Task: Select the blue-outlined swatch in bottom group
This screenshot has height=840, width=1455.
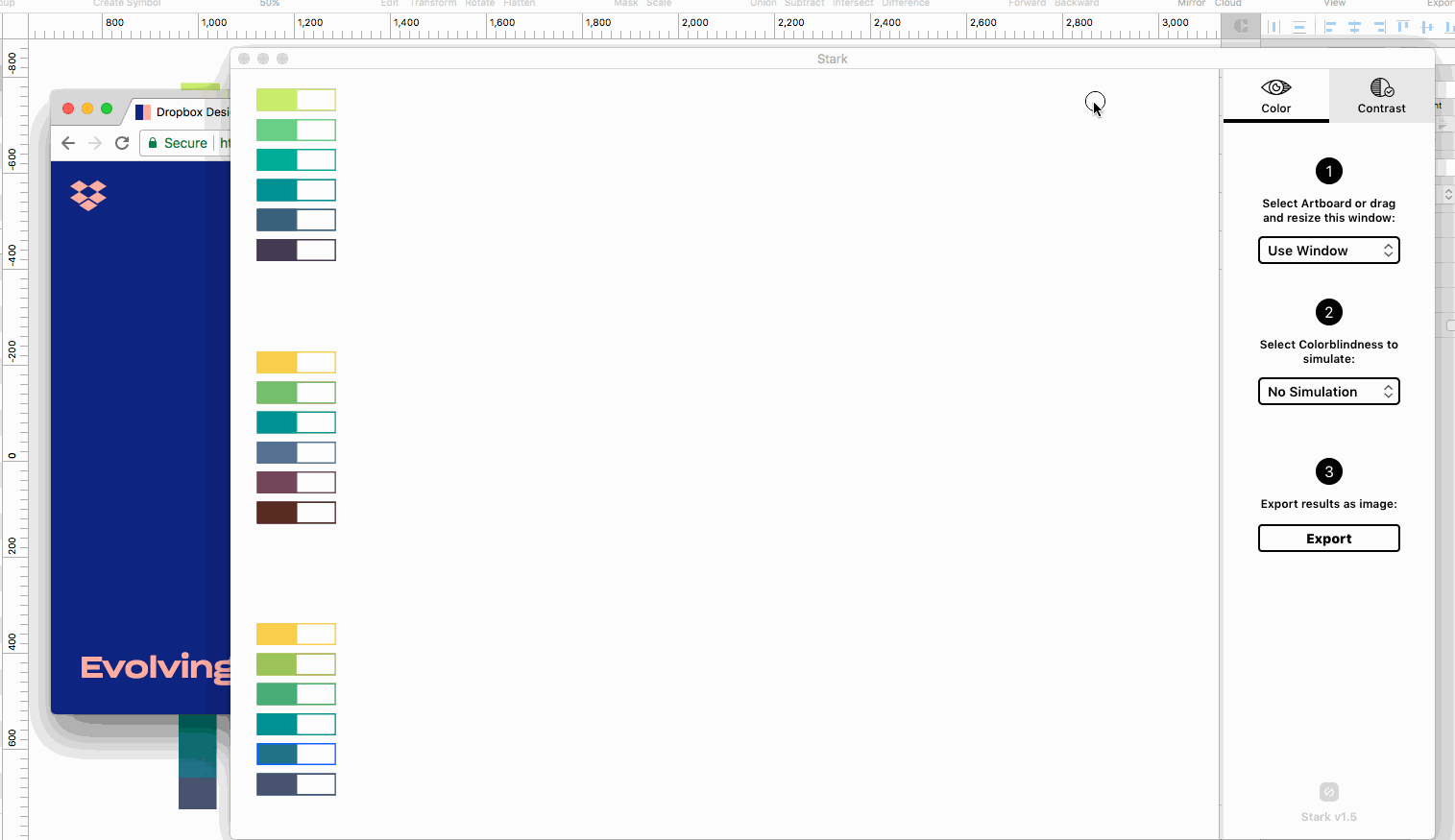Action: click(296, 754)
